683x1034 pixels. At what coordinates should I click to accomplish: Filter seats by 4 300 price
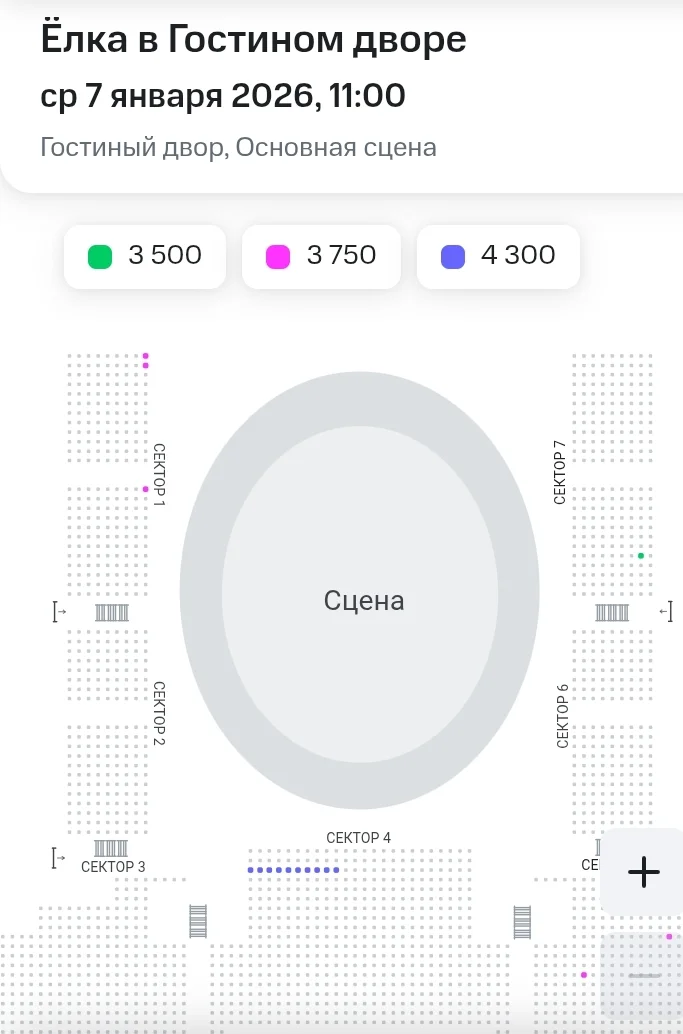[498, 257]
